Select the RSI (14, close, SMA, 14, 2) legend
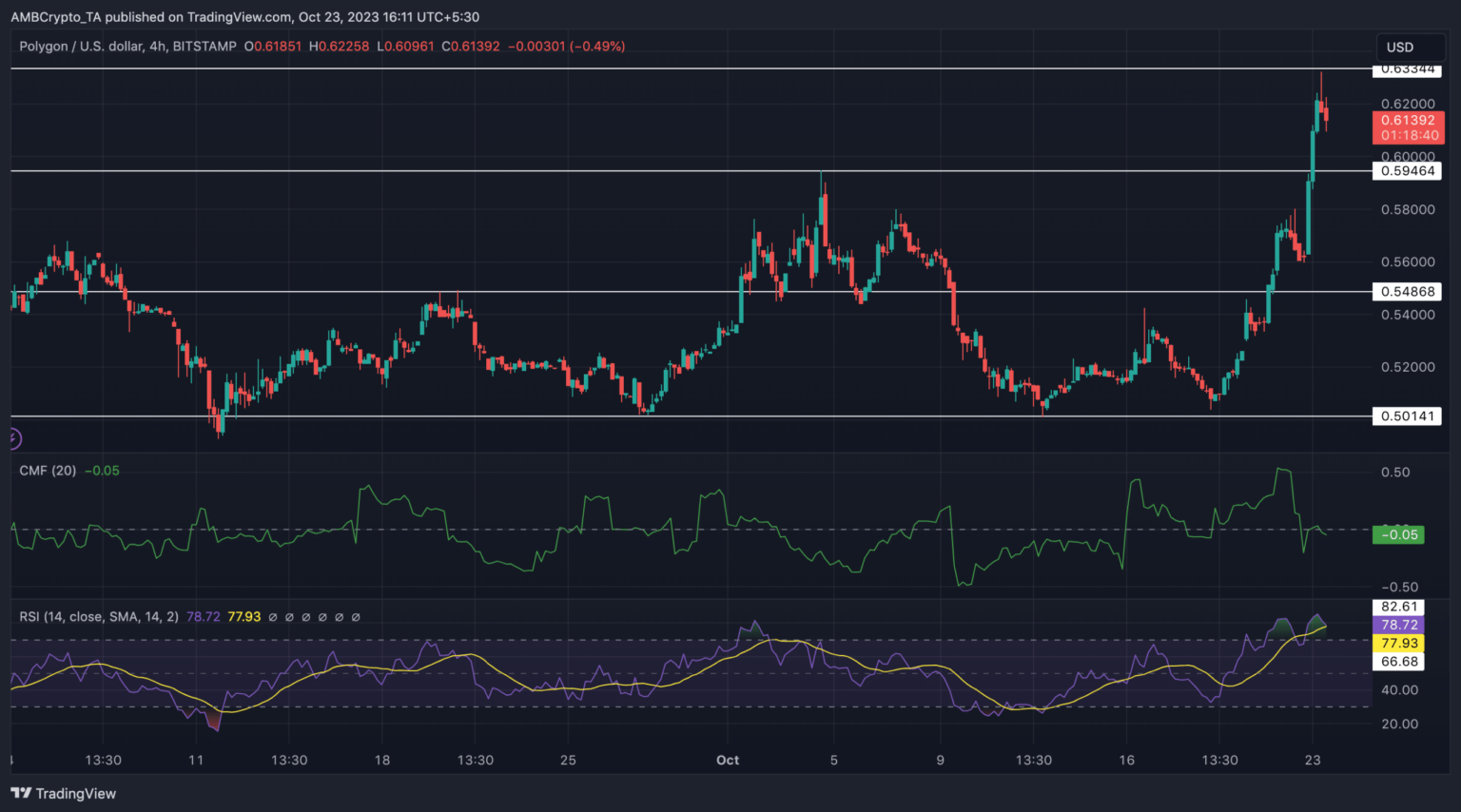The height and width of the screenshot is (812, 1461). click(x=99, y=617)
